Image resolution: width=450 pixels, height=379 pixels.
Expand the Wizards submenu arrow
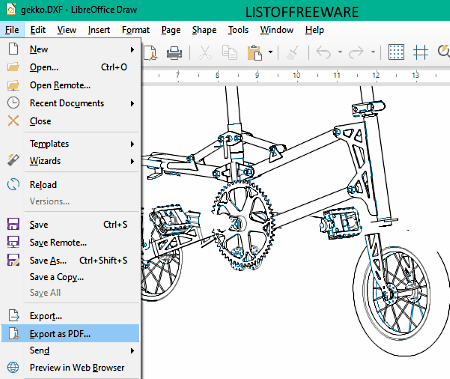click(x=132, y=161)
